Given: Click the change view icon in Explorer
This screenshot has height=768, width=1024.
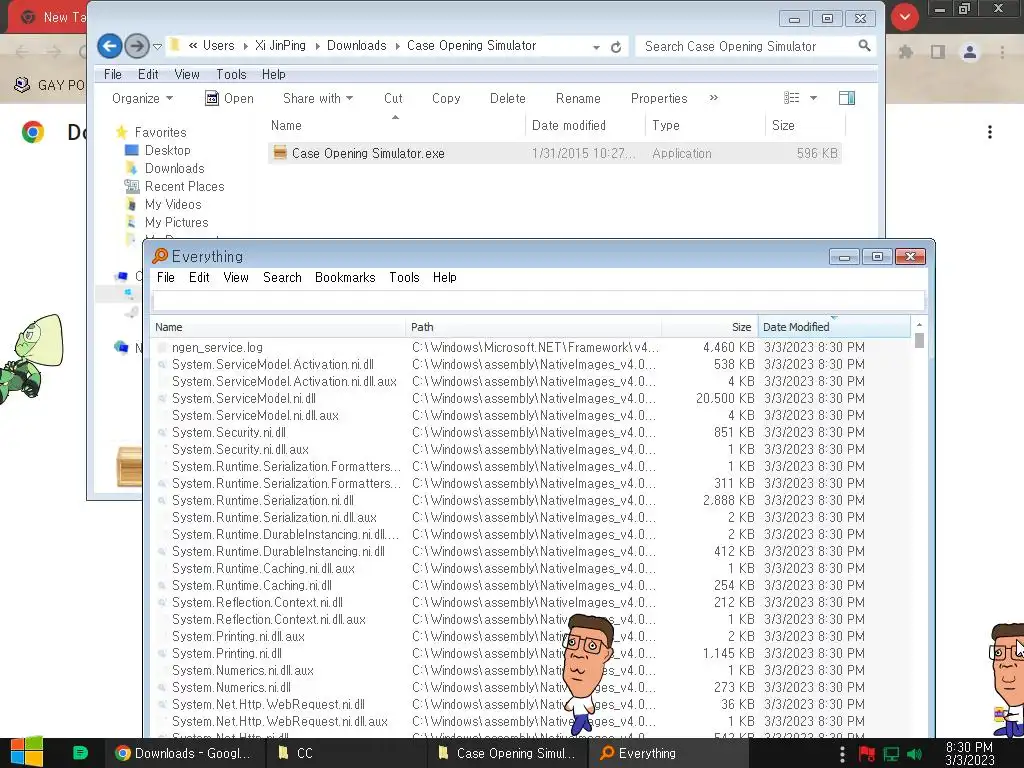Looking at the screenshot, I should pyautogui.click(x=792, y=98).
